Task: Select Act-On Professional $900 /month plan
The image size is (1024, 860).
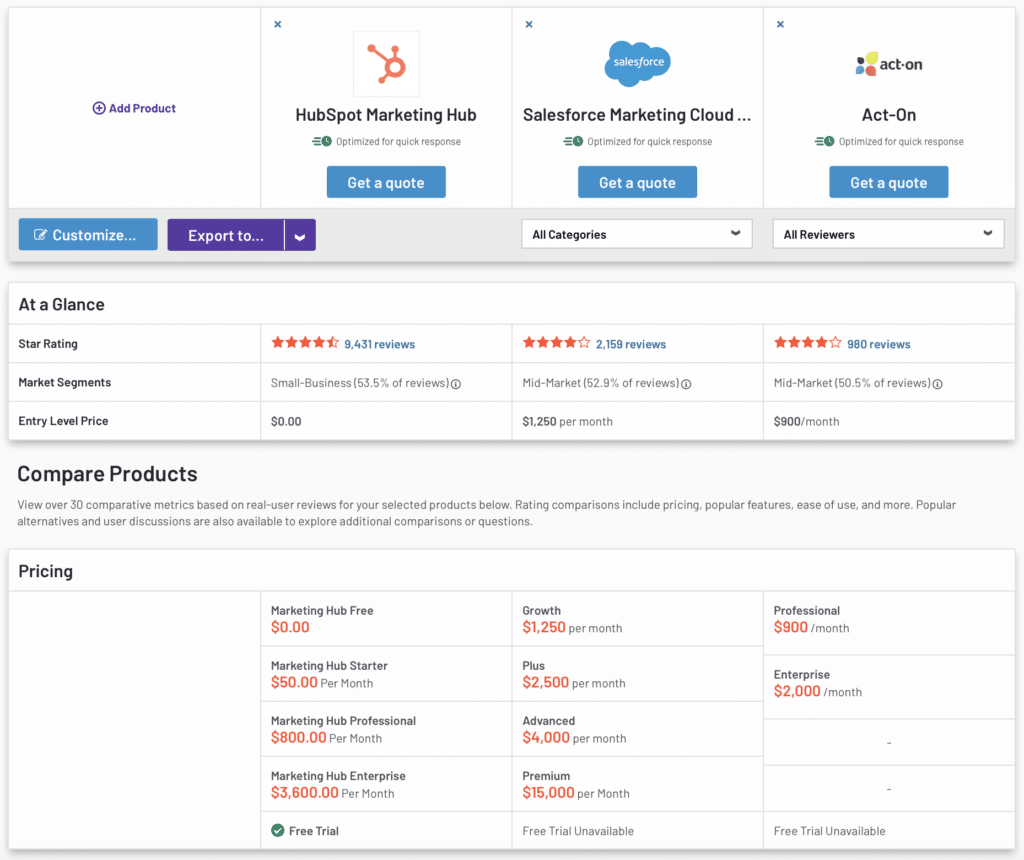Action: 889,623
